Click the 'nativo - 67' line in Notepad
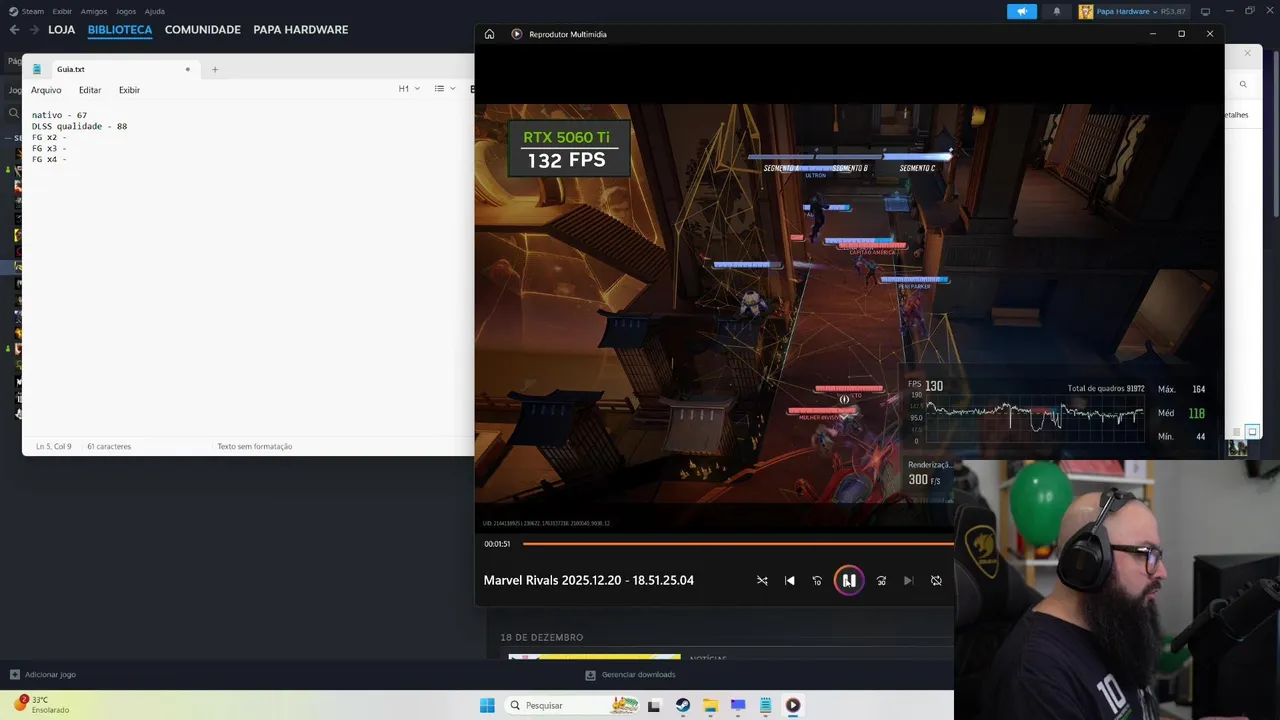 coord(59,115)
